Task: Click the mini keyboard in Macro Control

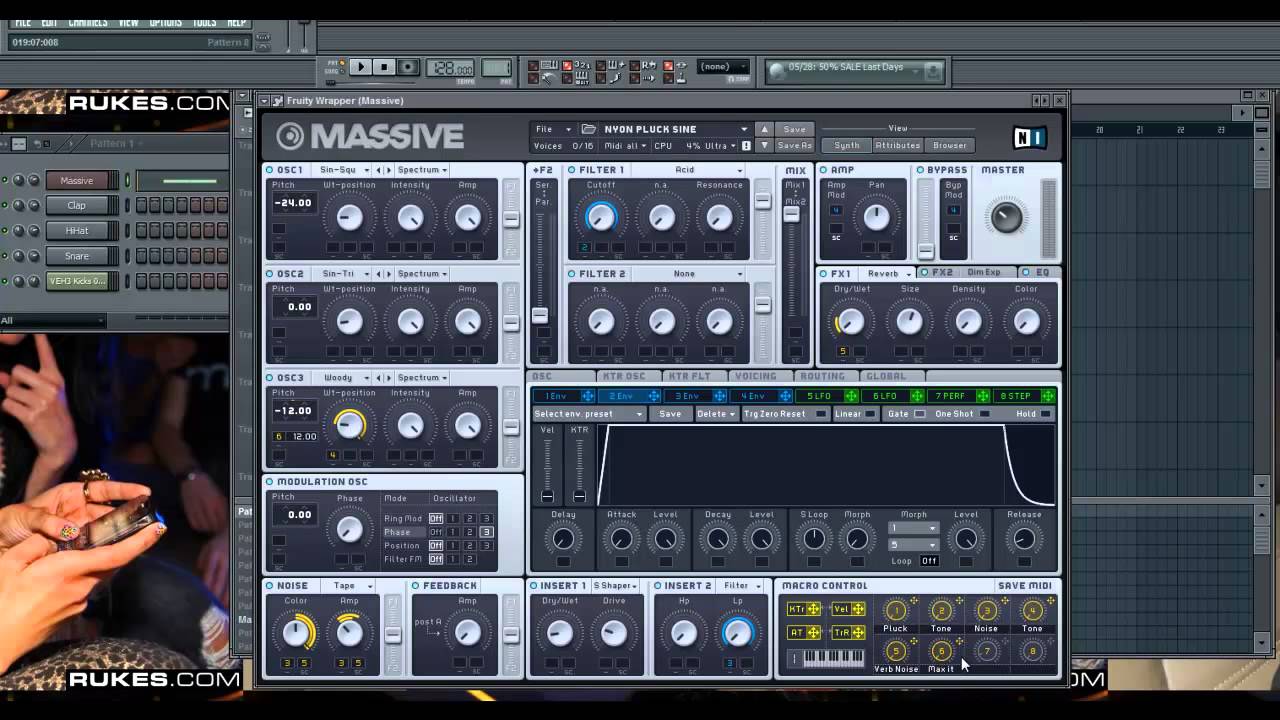Action: coord(833,658)
